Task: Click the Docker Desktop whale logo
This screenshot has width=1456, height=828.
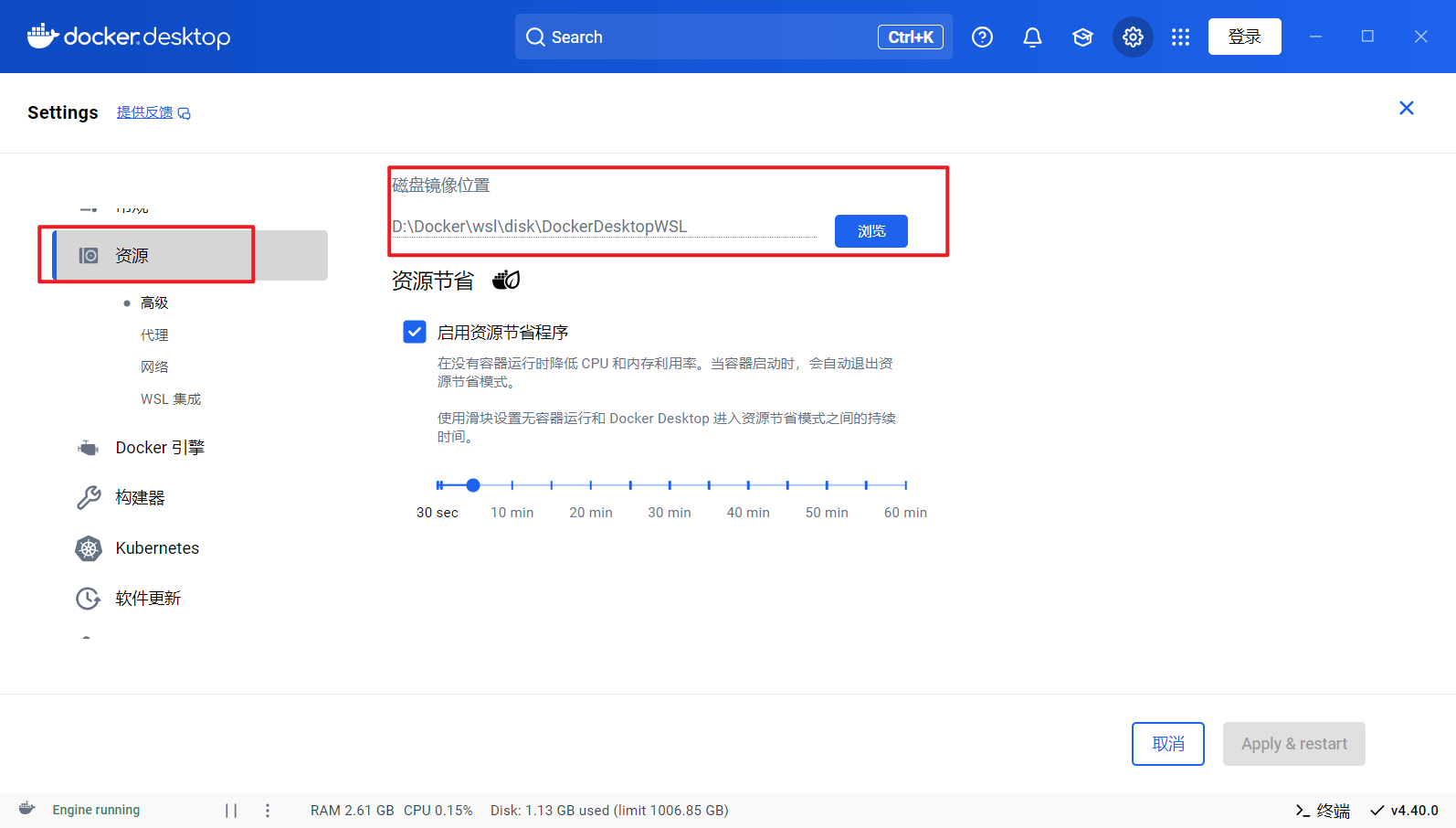Action: [129, 37]
